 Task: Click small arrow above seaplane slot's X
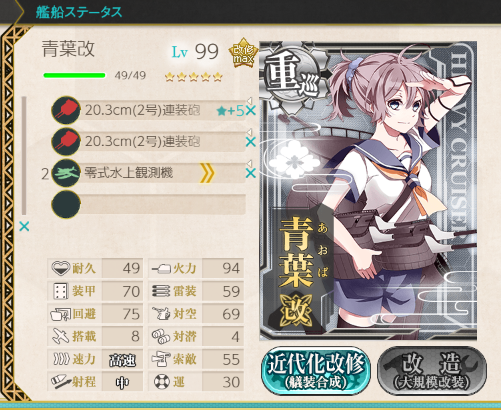point(249,163)
